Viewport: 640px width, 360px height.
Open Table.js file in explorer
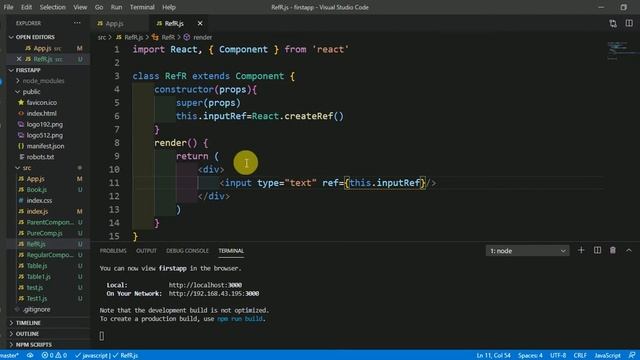(x=37, y=266)
